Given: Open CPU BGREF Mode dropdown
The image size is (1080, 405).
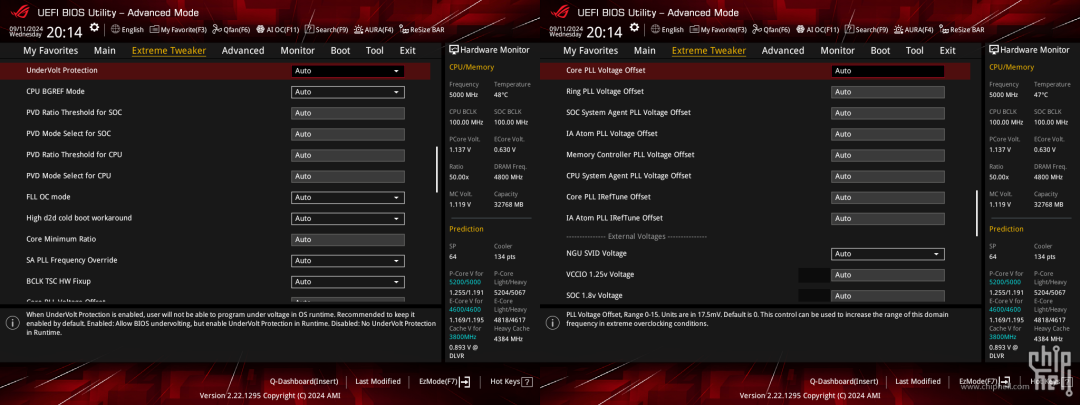Looking at the screenshot, I should [x=347, y=92].
